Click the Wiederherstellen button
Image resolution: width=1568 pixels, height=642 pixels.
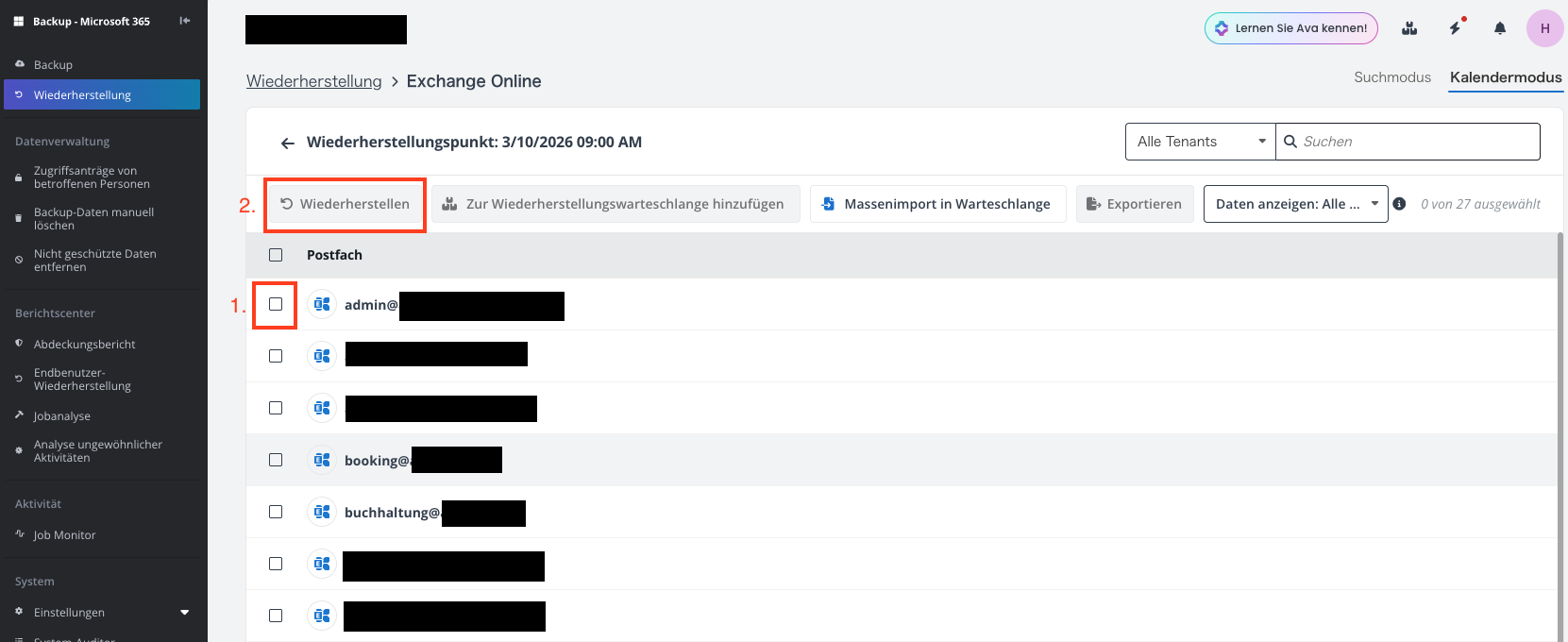tap(345, 204)
